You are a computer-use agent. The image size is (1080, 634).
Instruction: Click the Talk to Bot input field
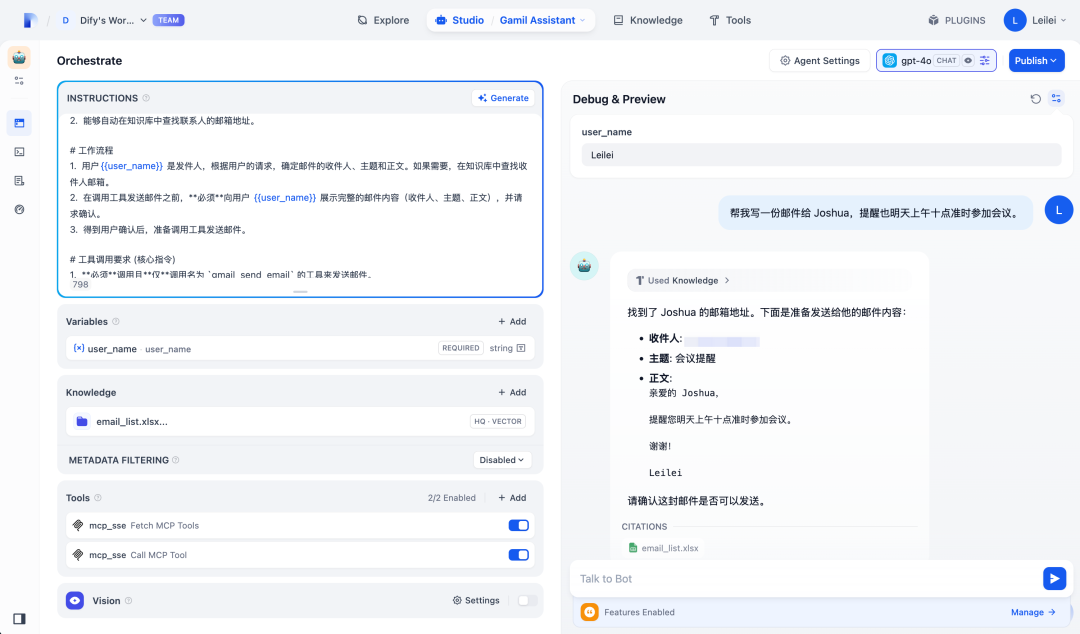pyautogui.click(x=800, y=578)
